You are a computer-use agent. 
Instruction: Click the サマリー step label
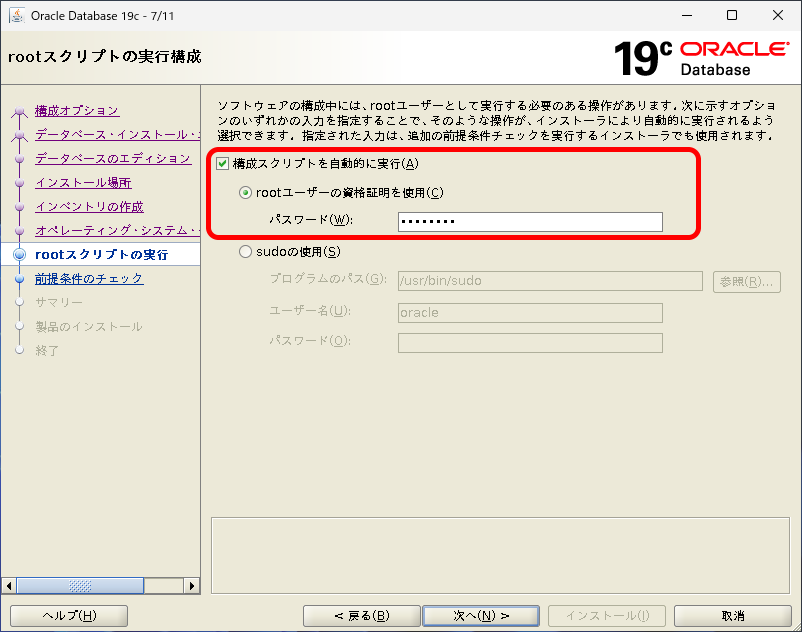59,303
